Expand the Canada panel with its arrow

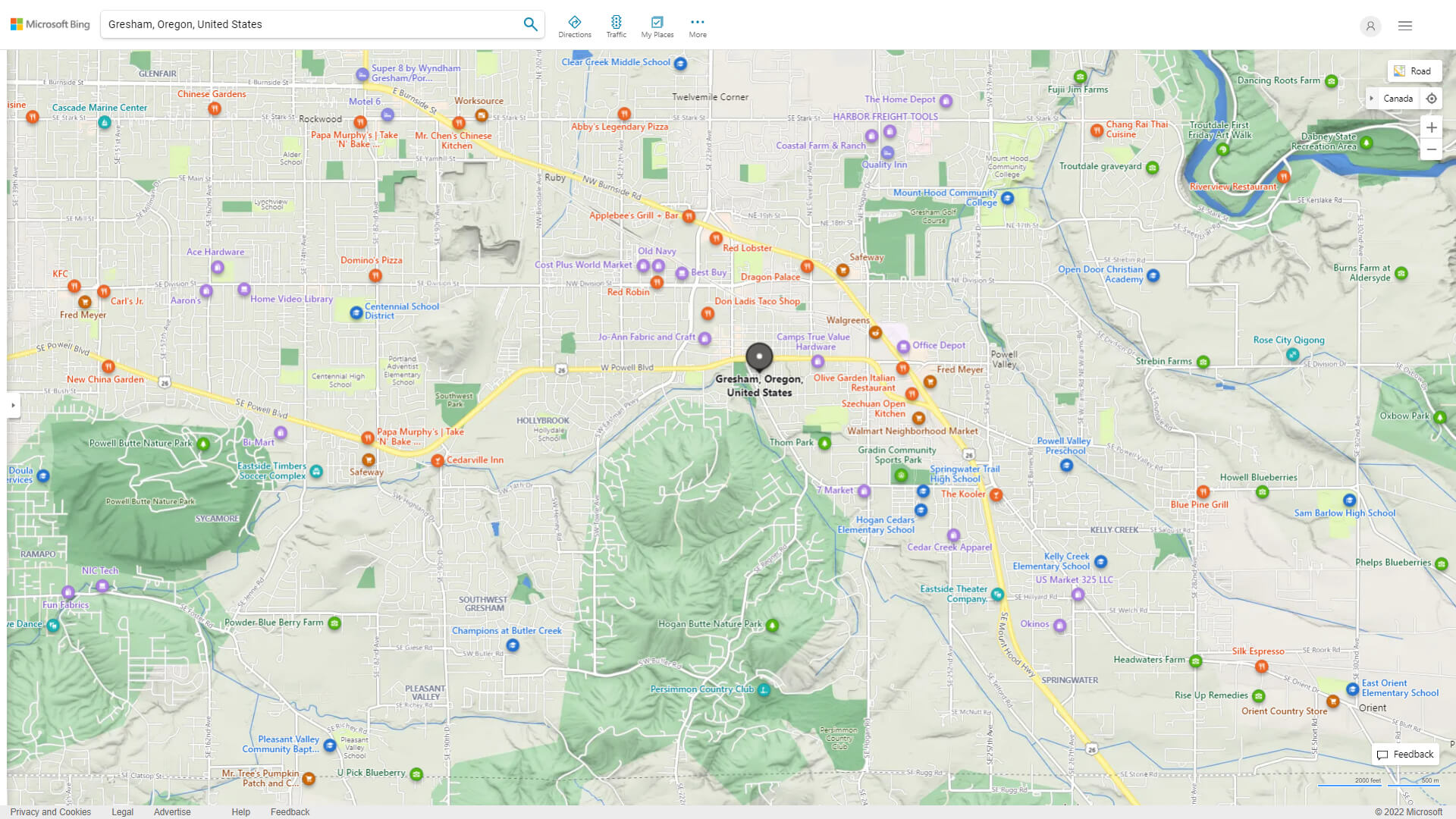[x=1373, y=98]
